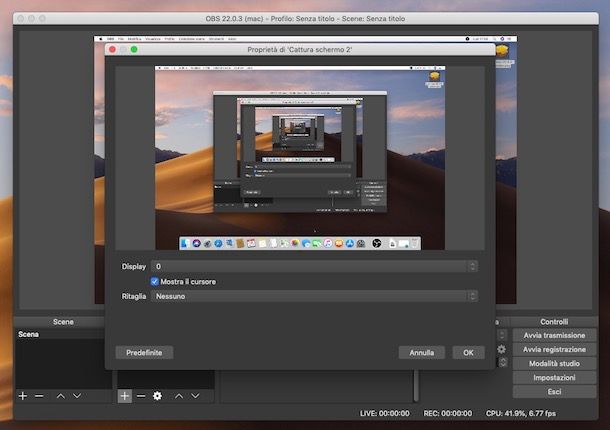The width and height of the screenshot is (610, 430).
Task: Toggle the 'Mostra il cursore' checkbox
Action: click(x=155, y=282)
